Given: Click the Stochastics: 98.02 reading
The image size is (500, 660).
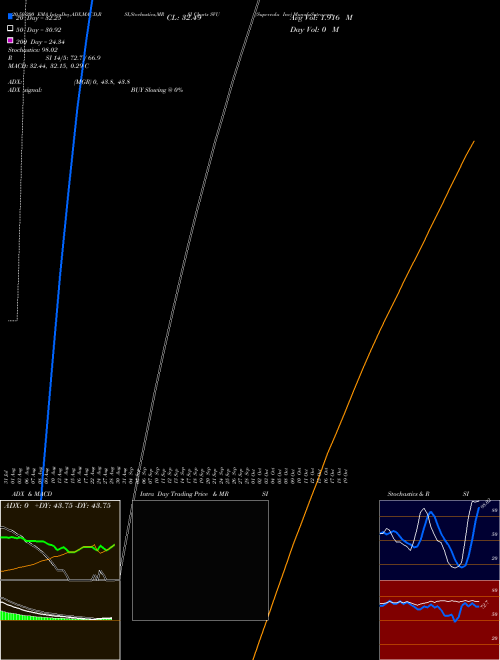Looking at the screenshot, I should pos(33,50).
